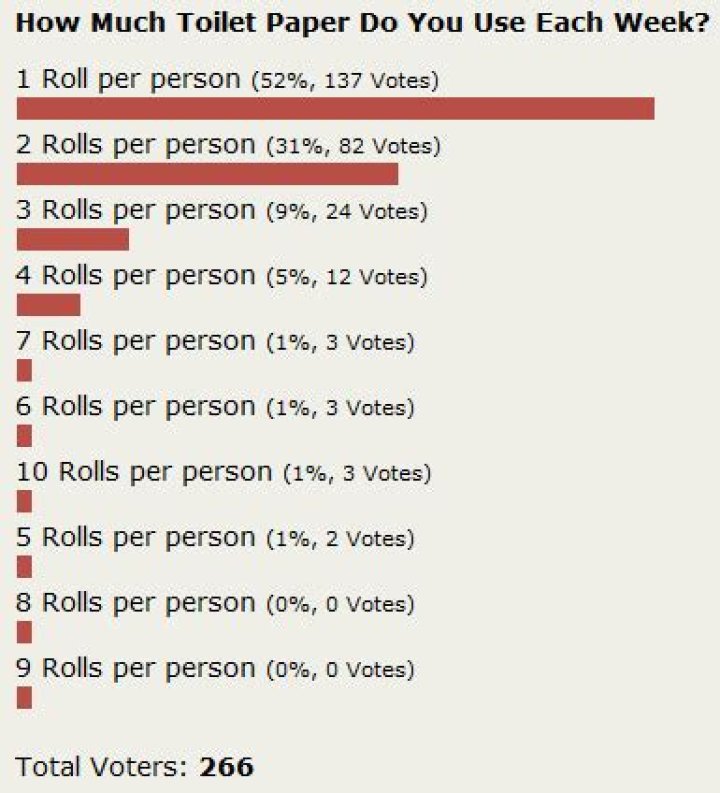This screenshot has width=720, height=793.
Task: Click the Total Voters 266 text
Action: click(x=135, y=767)
